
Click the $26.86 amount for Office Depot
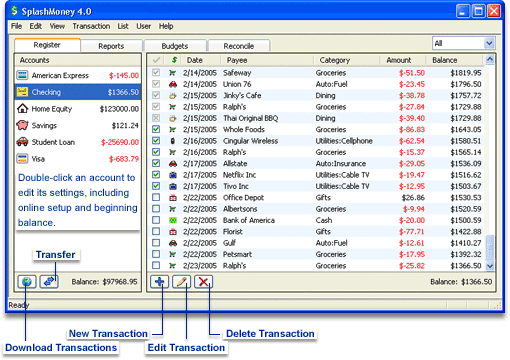(413, 198)
